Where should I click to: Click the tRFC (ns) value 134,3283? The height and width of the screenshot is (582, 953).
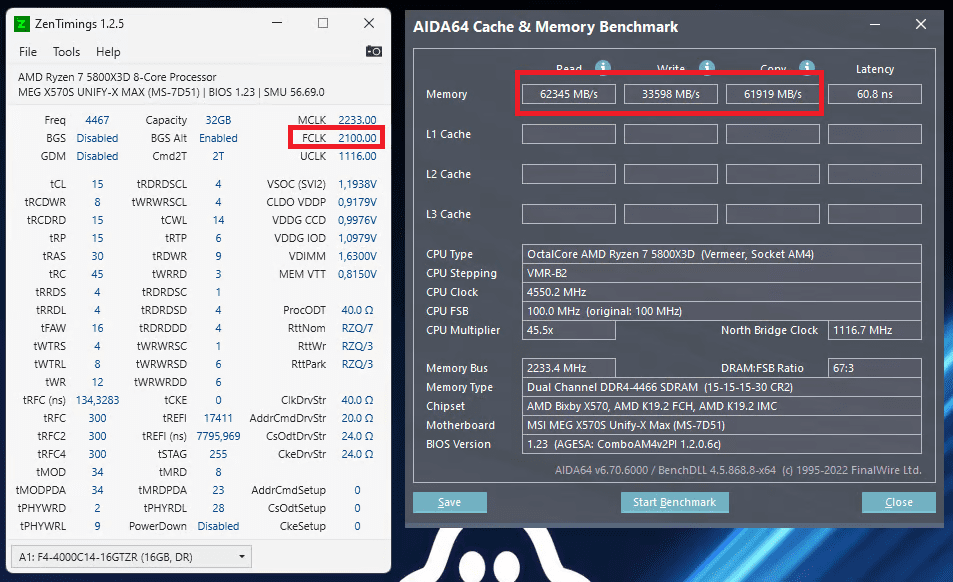97,400
